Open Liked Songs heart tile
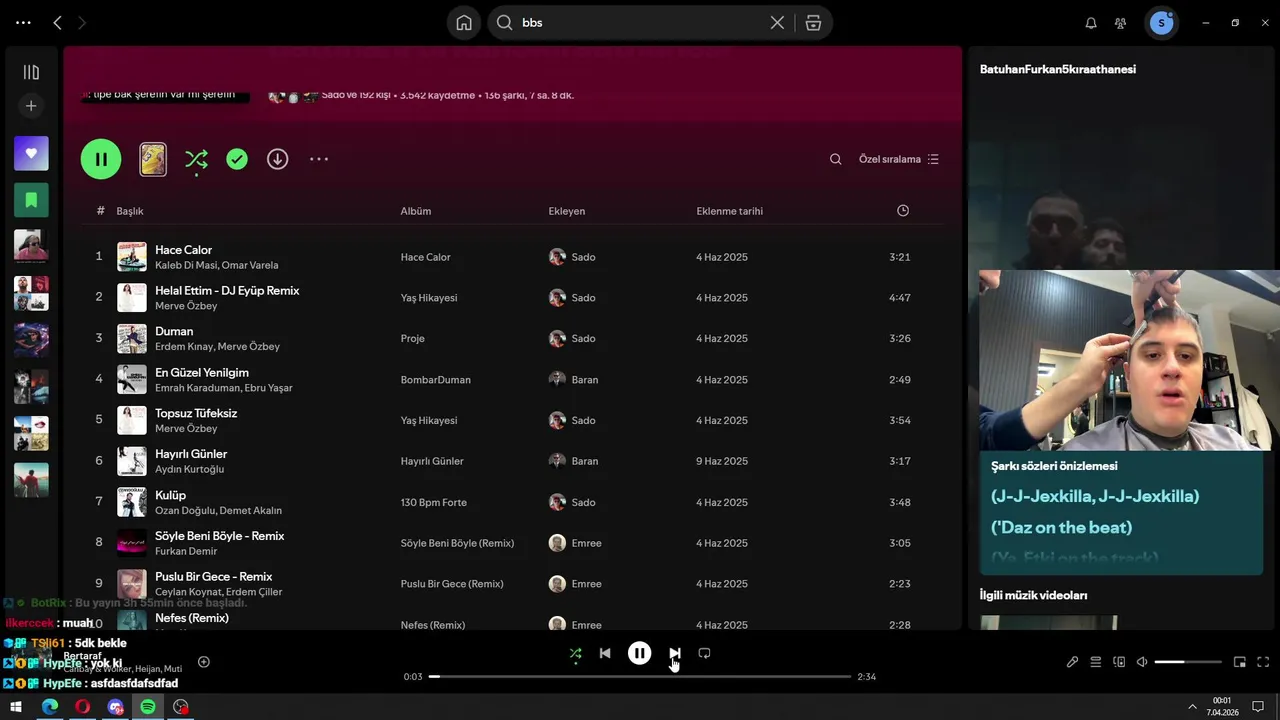 [31, 153]
